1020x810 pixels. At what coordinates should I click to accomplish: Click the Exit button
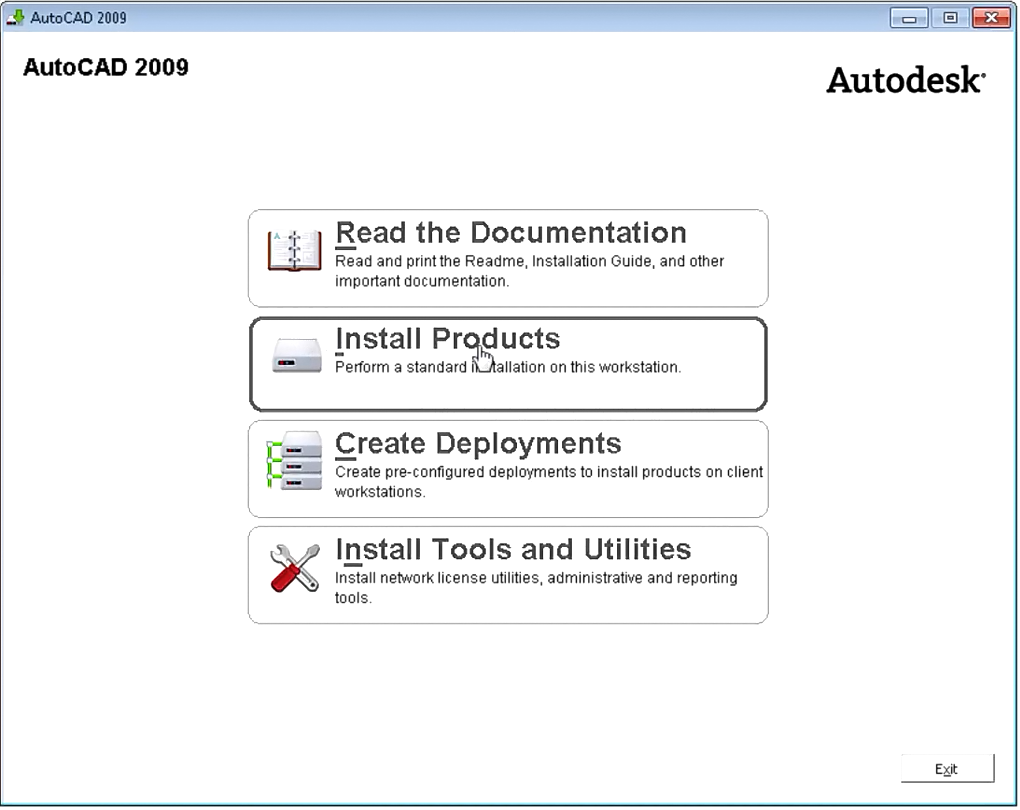947,769
